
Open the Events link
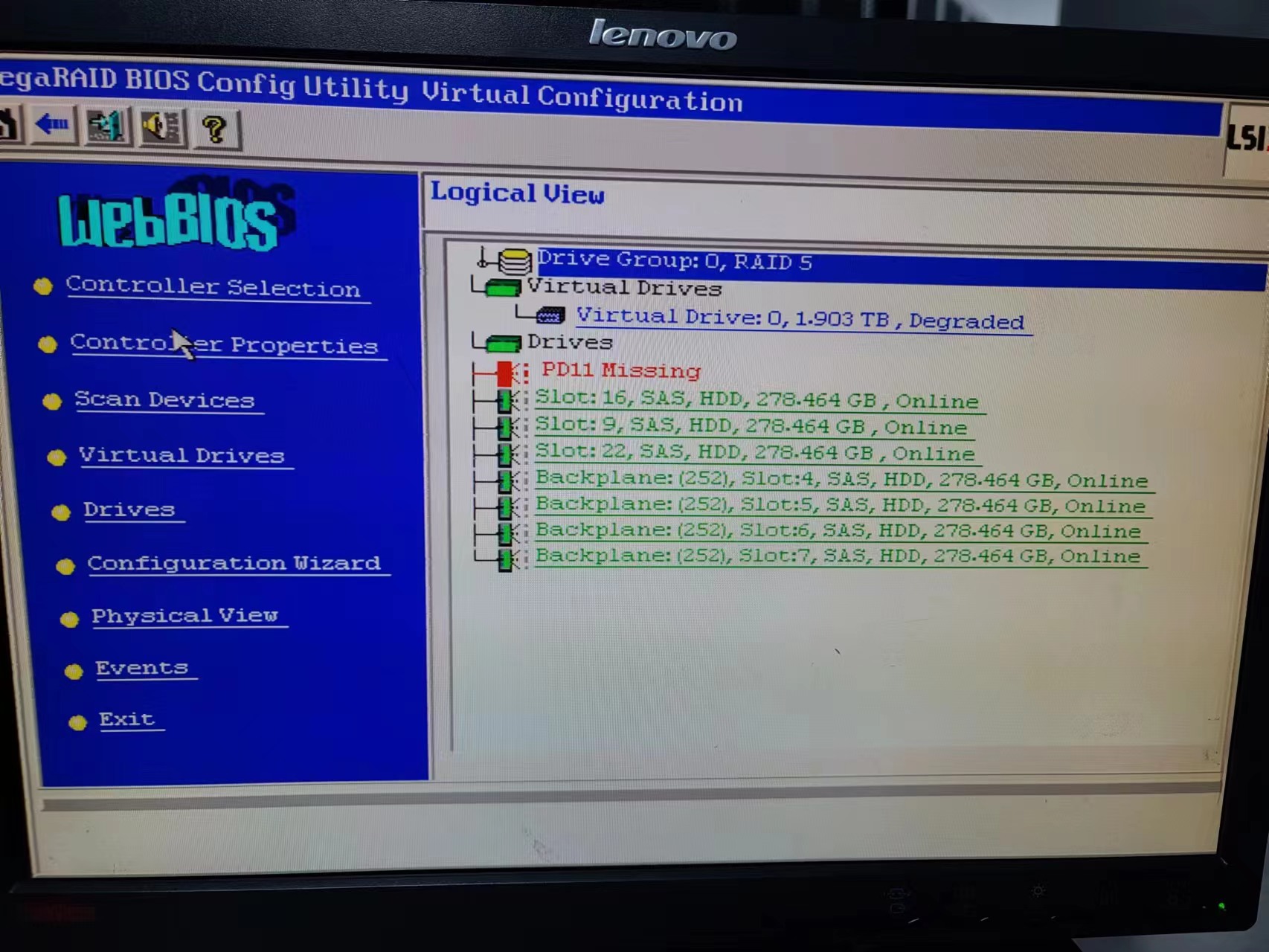pyautogui.click(x=142, y=667)
